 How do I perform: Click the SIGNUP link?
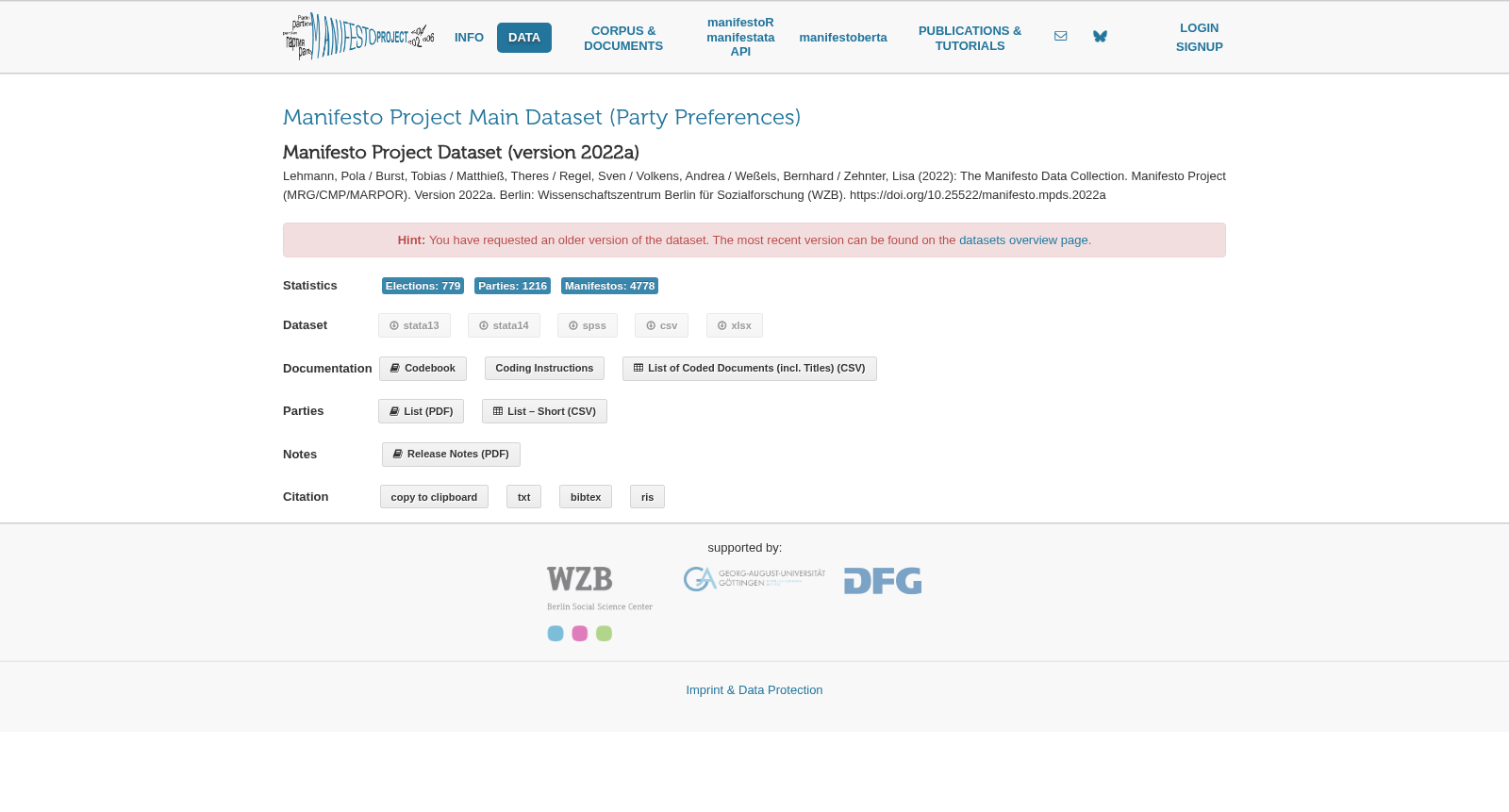[x=1199, y=47]
